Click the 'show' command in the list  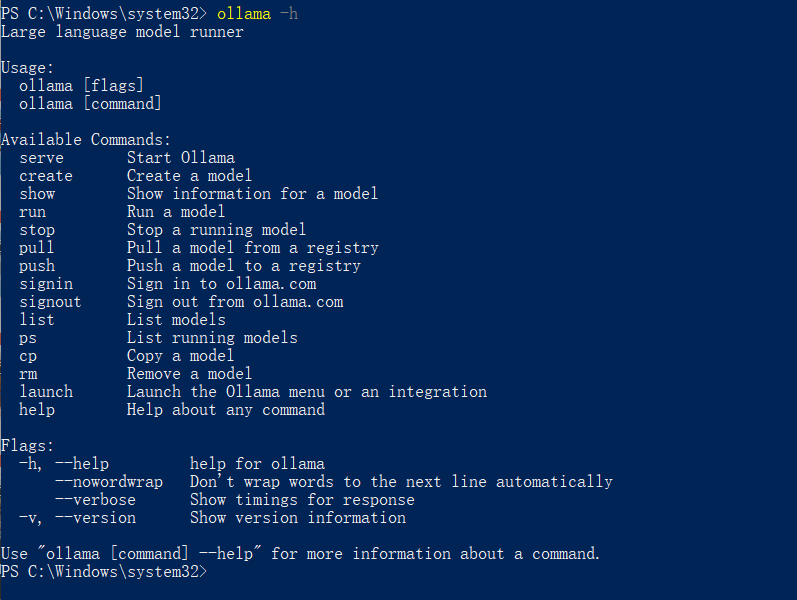pyautogui.click(x=37, y=194)
